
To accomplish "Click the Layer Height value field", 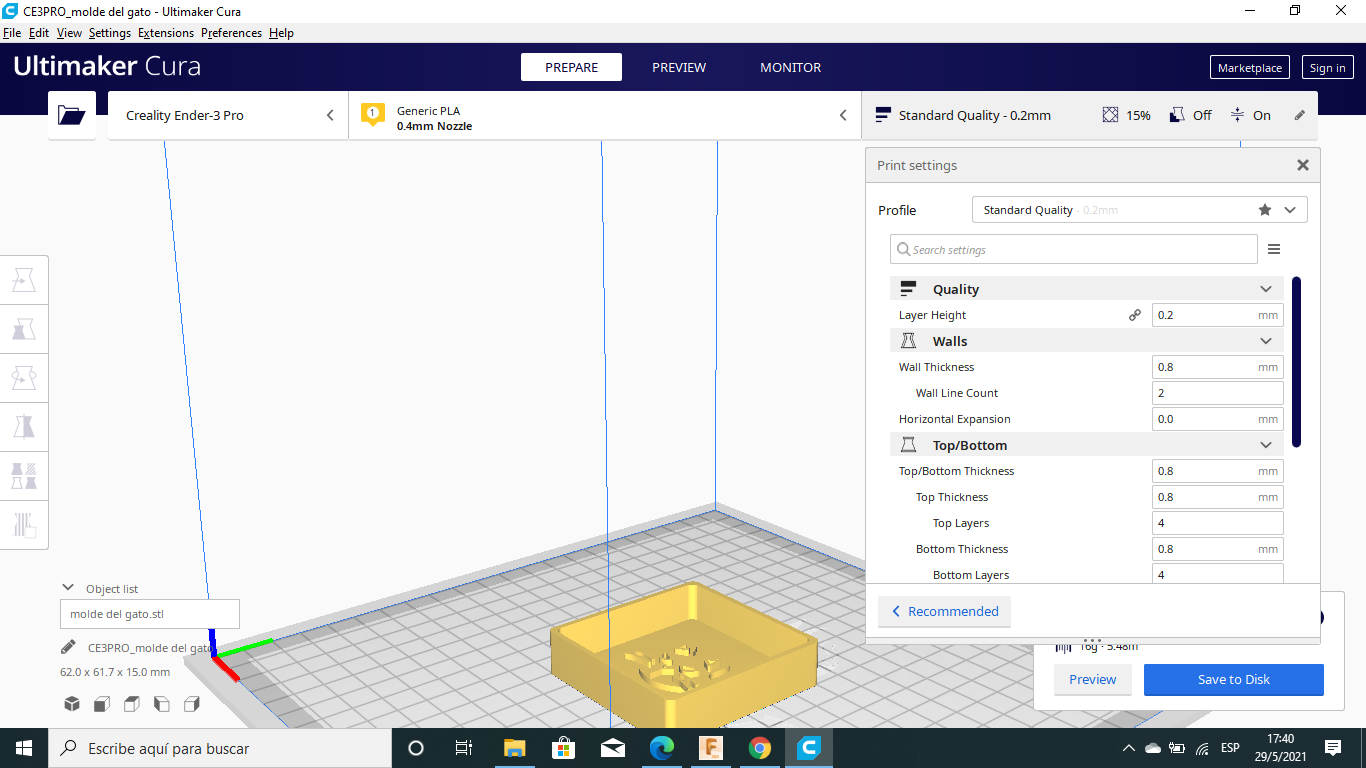I will click(x=1217, y=315).
